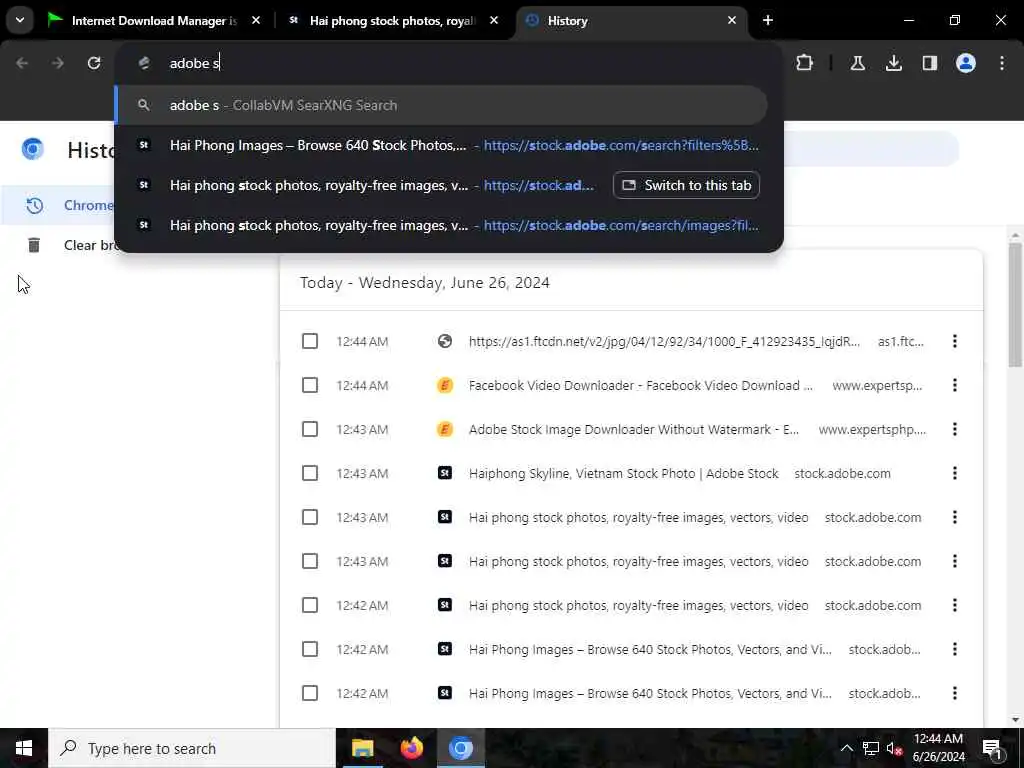Click the Chrome logo beside History heading
The height and width of the screenshot is (768, 1024).
[x=33, y=150]
